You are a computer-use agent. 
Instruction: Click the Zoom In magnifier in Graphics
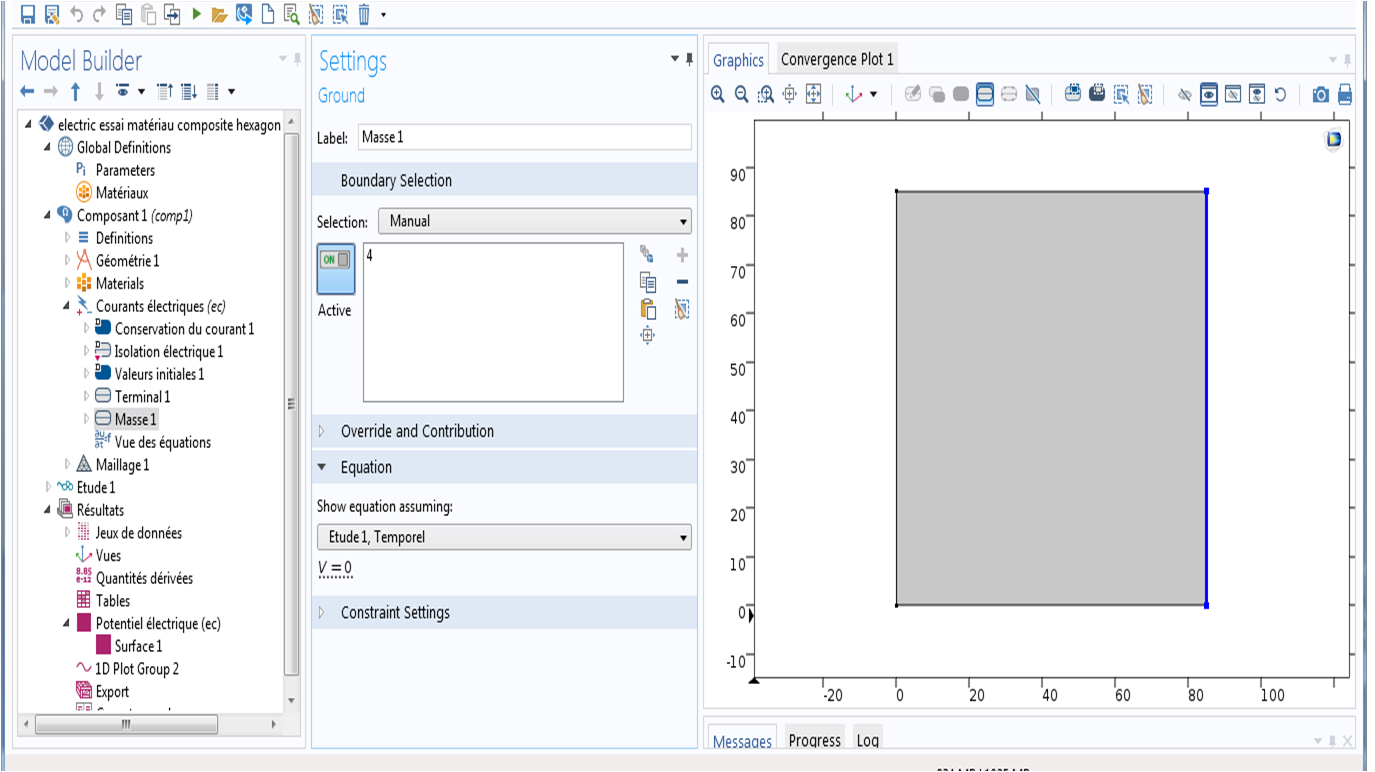(x=717, y=94)
